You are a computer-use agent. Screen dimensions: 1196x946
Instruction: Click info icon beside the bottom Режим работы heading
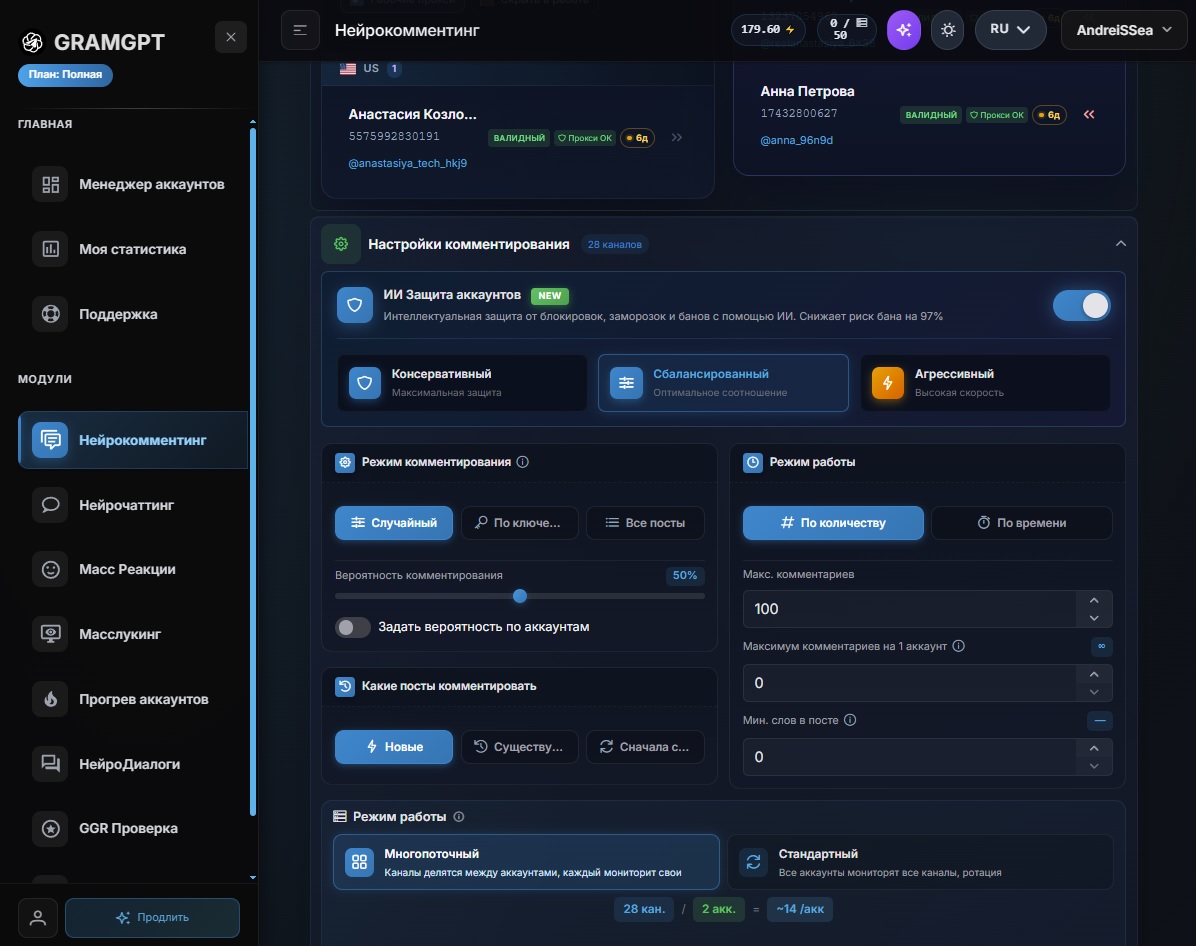coord(459,817)
